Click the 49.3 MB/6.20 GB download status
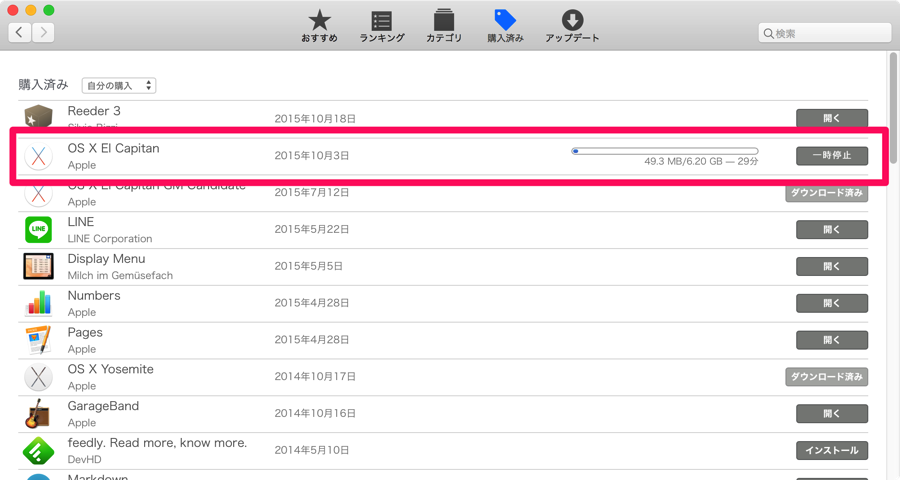 coord(701,161)
